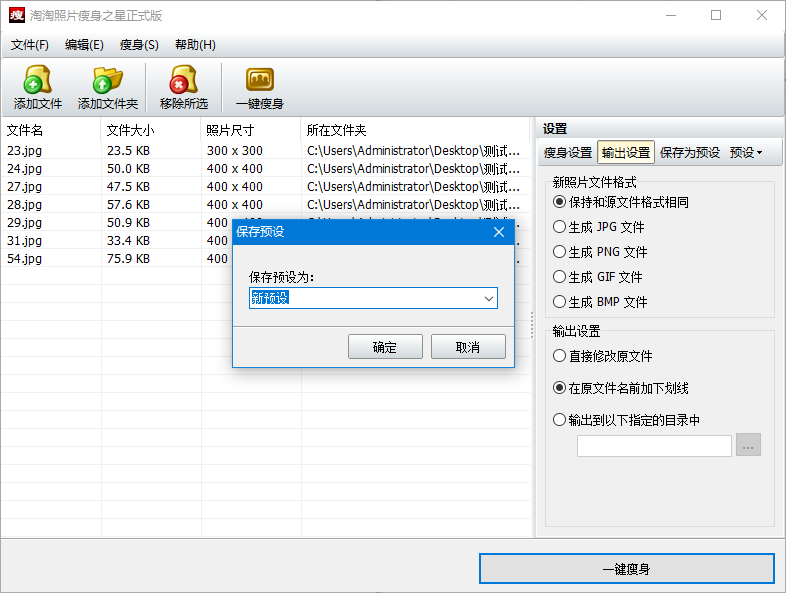Image resolution: width=786 pixels, height=593 pixels.
Task: Click the 文件名 column header
Action: point(50,130)
